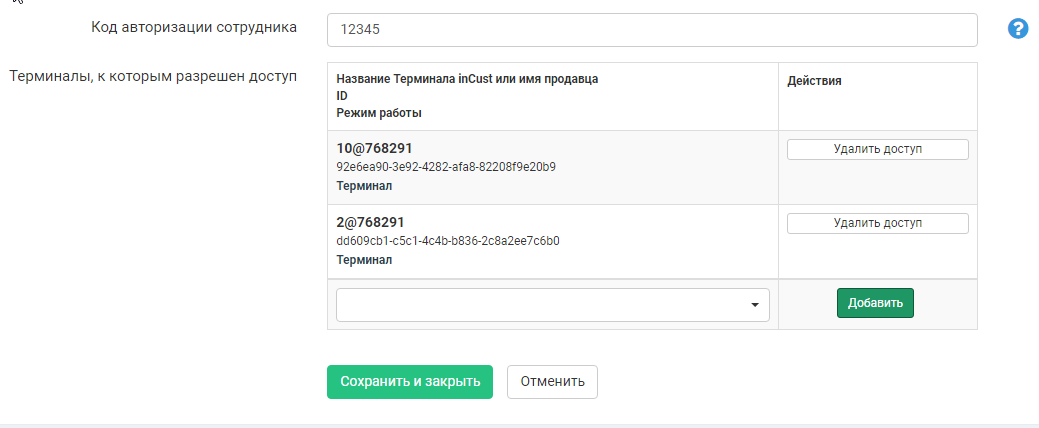Viewport: 1039px width, 428px height.
Task: Click the blue help question mark icon
Action: point(1018,29)
